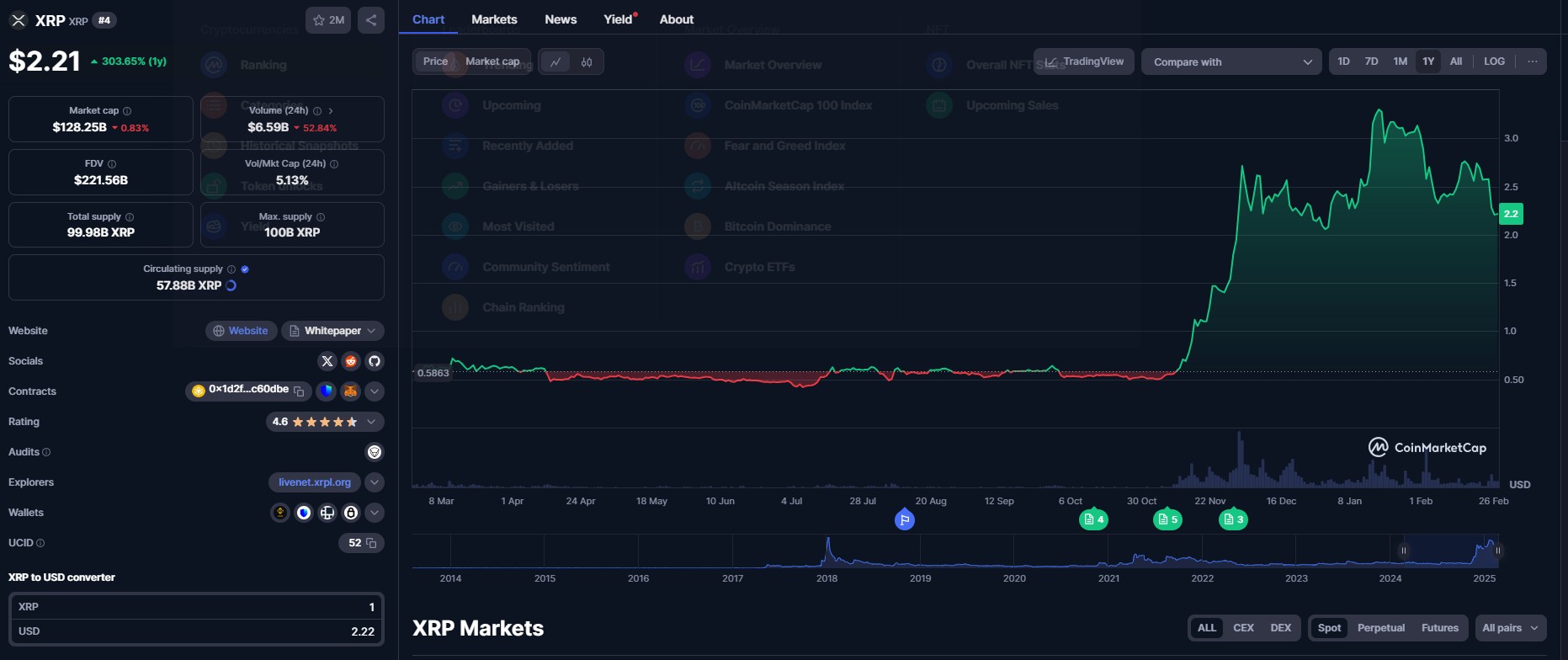Open the X (Twitter) social link
The width and height of the screenshot is (1568, 660).
click(x=327, y=361)
